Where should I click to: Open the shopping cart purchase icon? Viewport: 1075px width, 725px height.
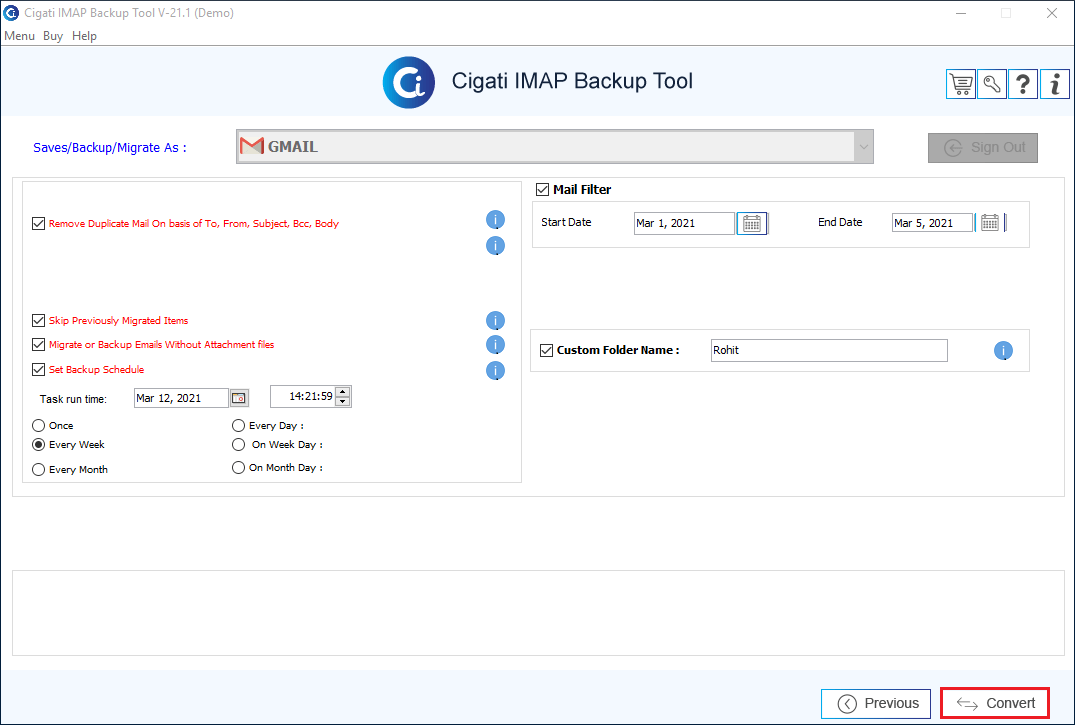coord(961,84)
